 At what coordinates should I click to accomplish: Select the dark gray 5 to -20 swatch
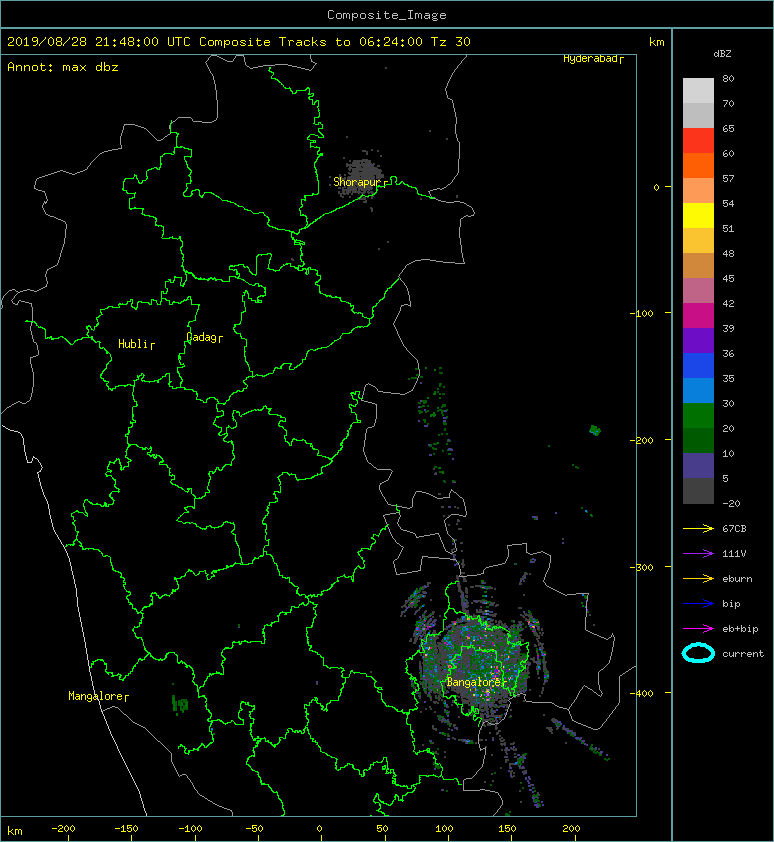[698, 490]
